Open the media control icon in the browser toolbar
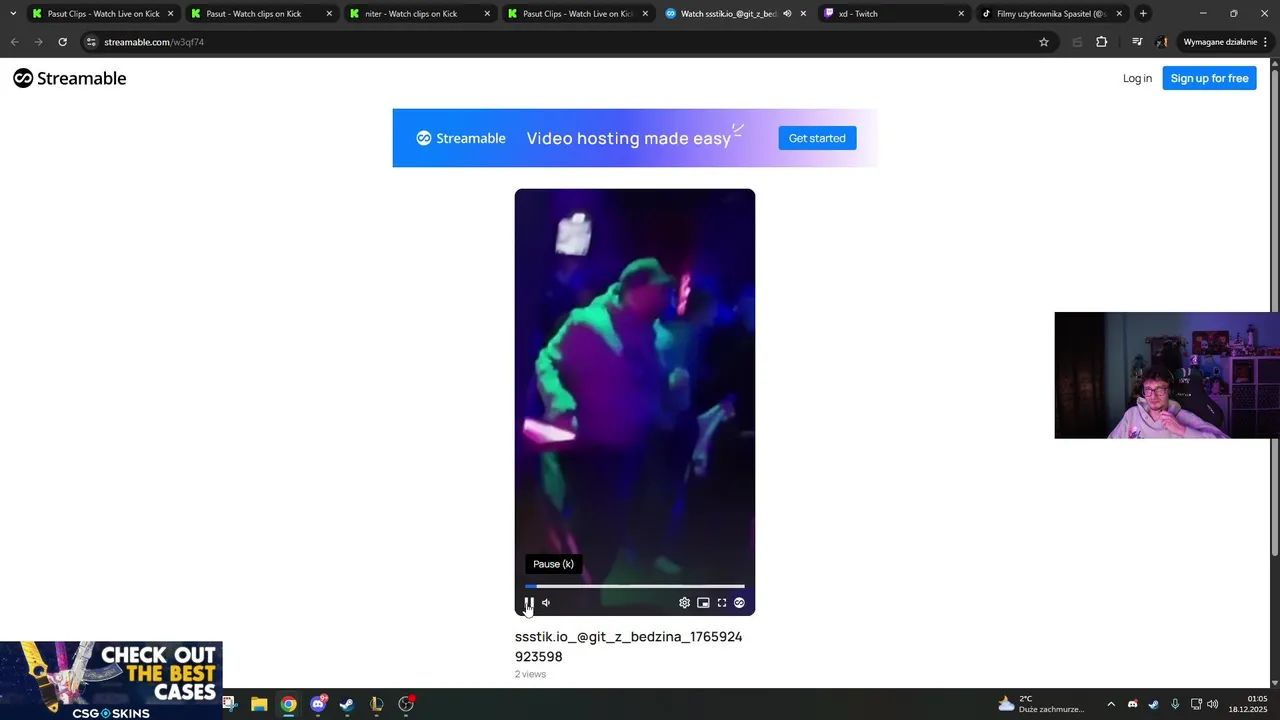Image resolution: width=1280 pixels, height=720 pixels. click(x=1137, y=42)
